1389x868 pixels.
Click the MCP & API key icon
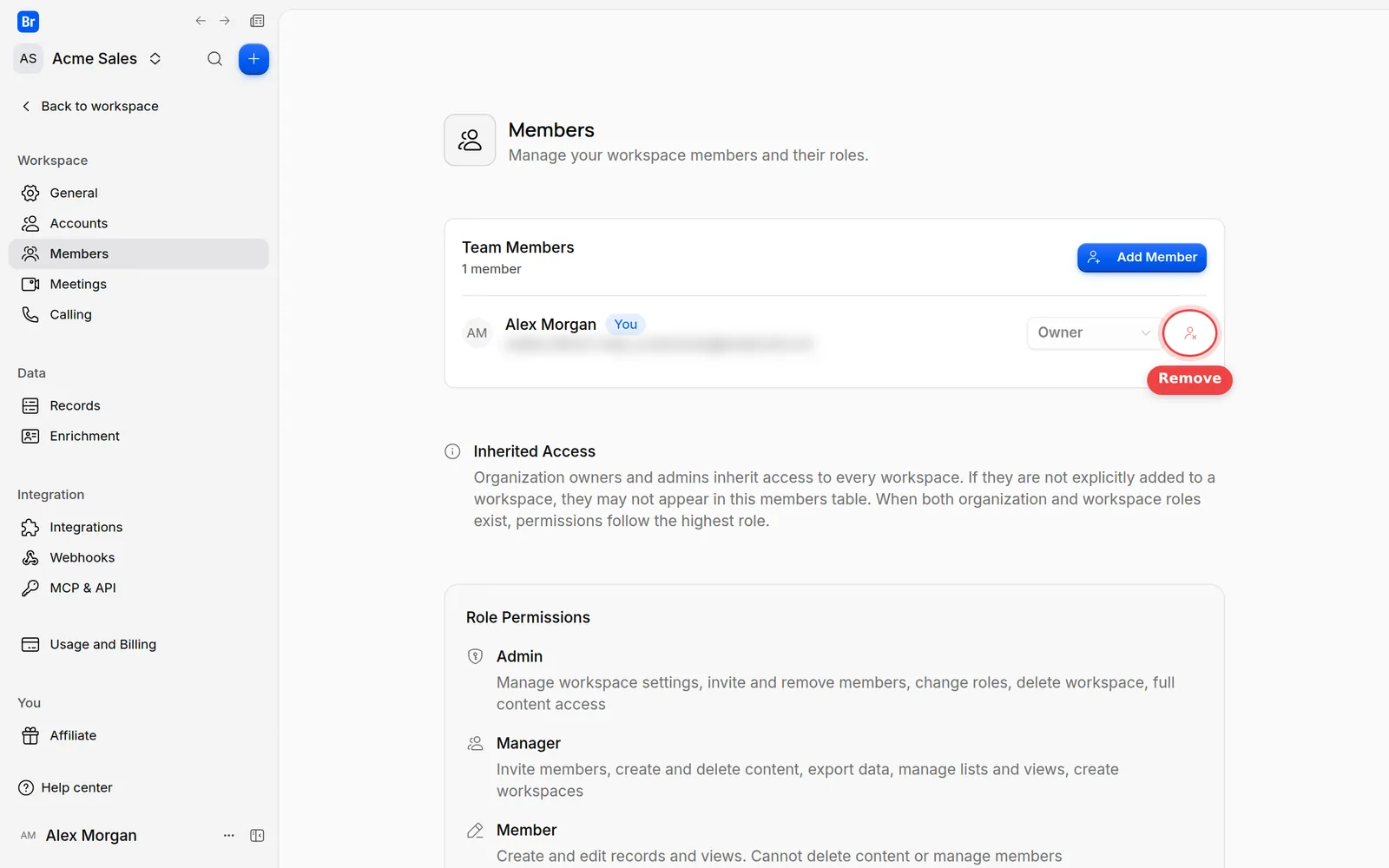coord(30,588)
